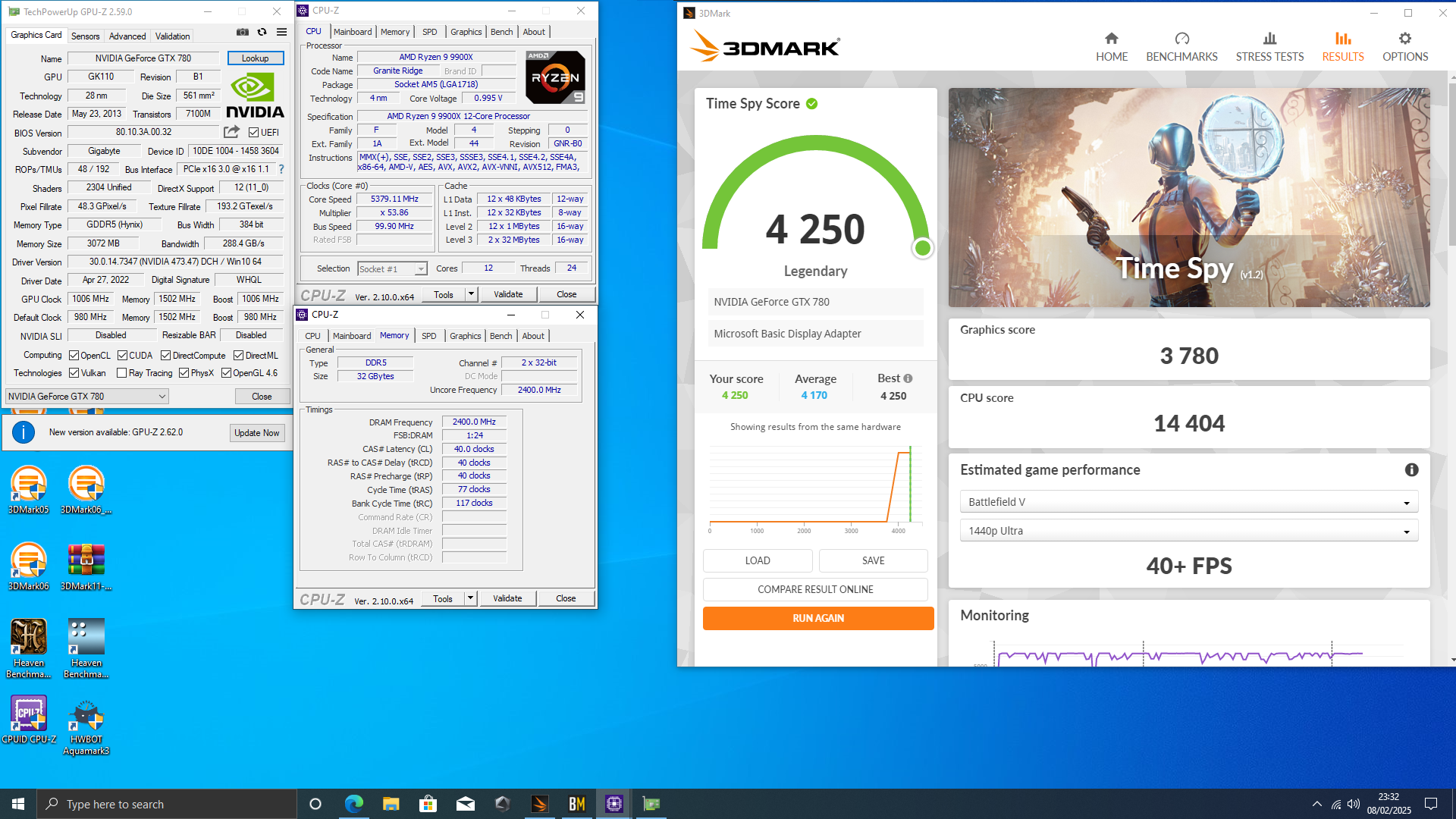Expand Tools dropdown arrow in top CPU-Z

point(471,294)
